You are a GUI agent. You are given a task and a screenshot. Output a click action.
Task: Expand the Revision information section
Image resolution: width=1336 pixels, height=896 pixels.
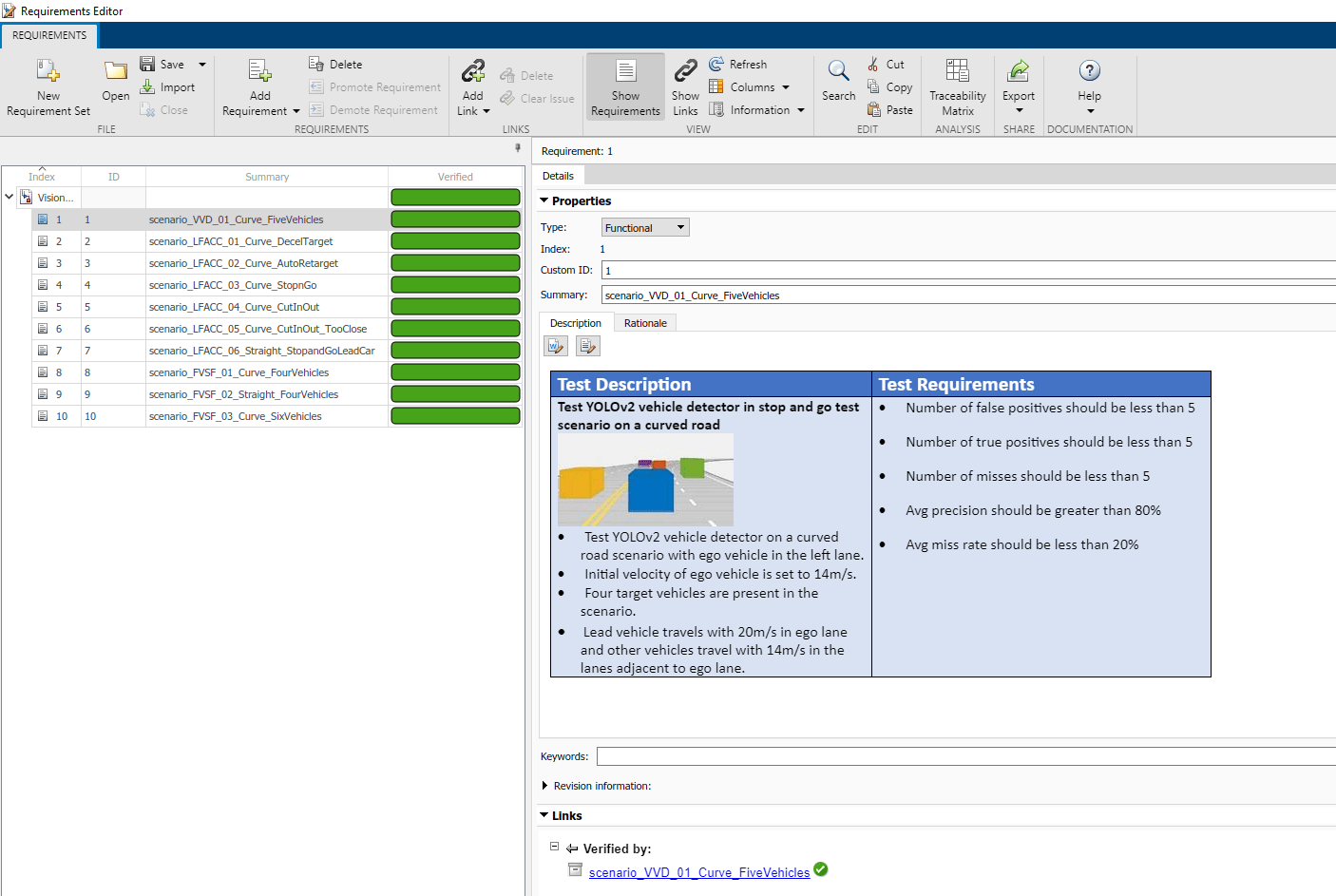544,786
